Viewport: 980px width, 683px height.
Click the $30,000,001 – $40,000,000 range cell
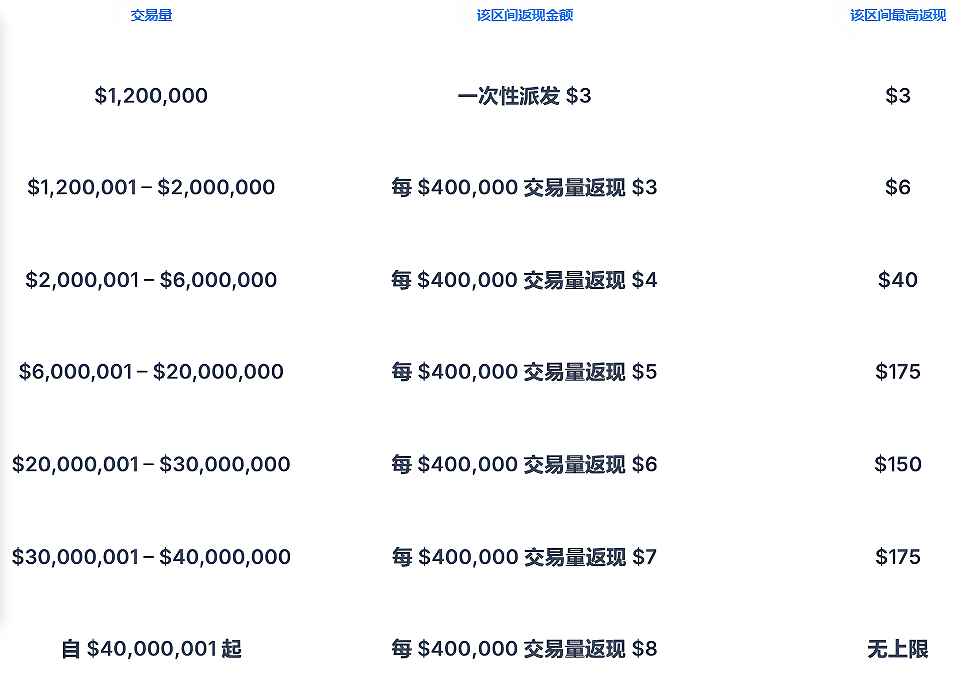pyautogui.click(x=151, y=556)
